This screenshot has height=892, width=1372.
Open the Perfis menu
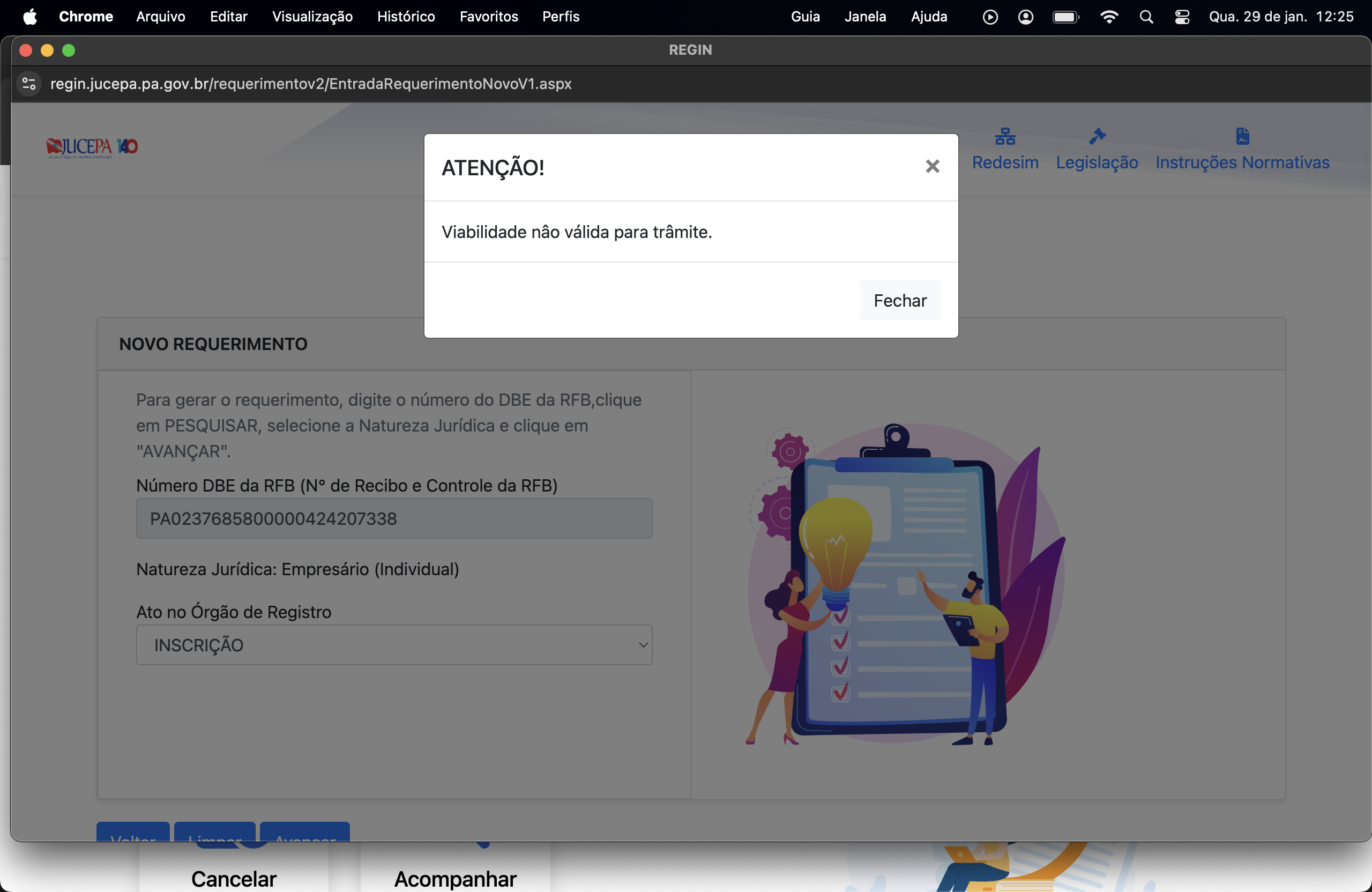(x=561, y=17)
